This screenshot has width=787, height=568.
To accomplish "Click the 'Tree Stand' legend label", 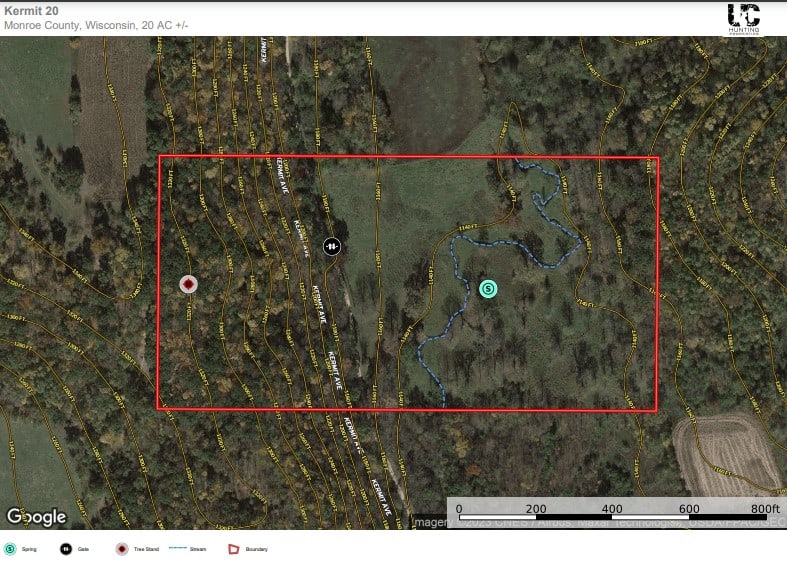I will pos(146,549).
